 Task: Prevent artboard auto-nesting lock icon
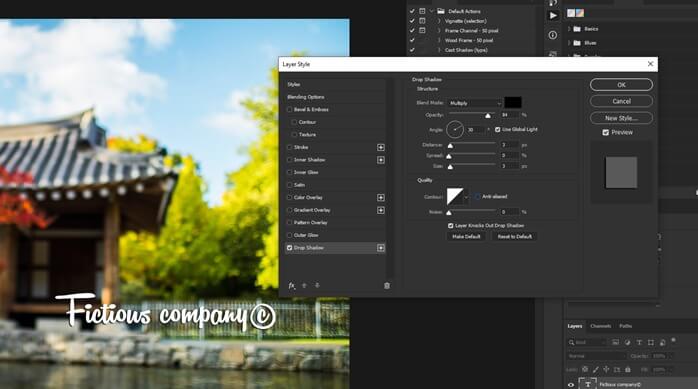pyautogui.click(x=617, y=369)
